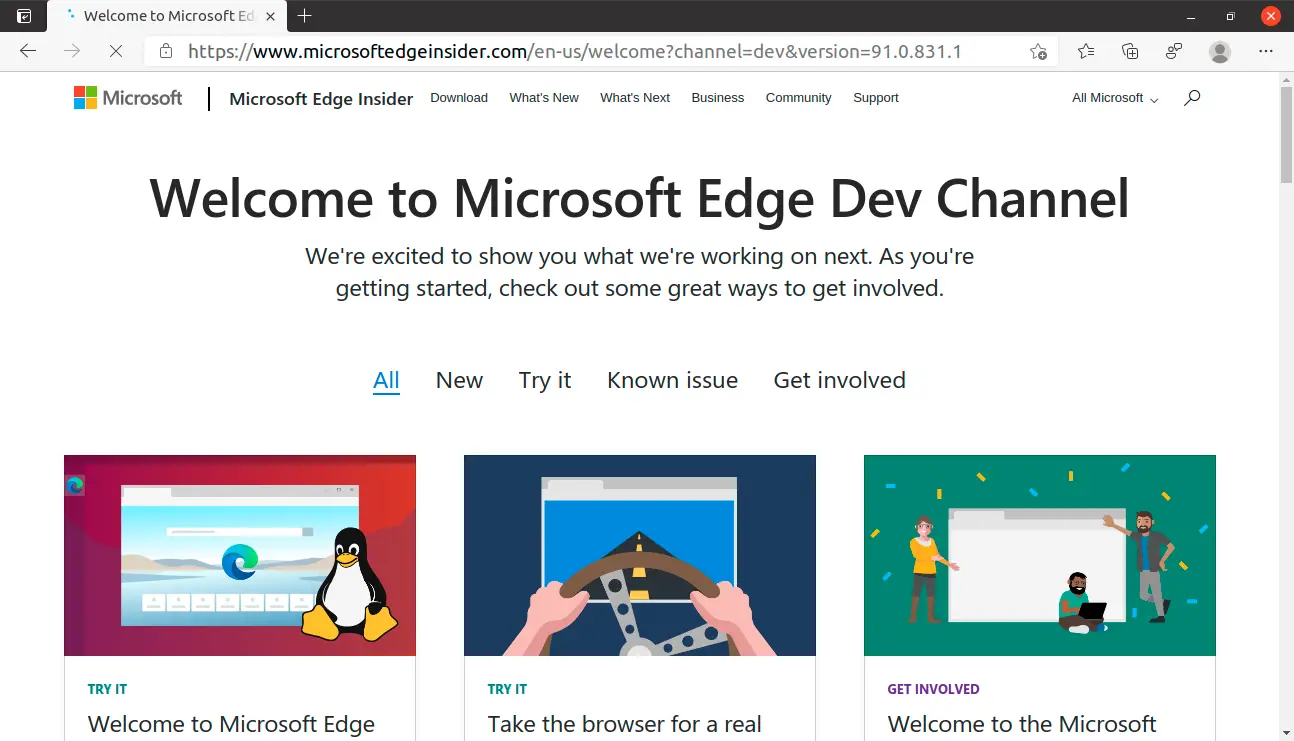Stop loading the page with X button
Screen dimensions: 1294x741
click(116, 51)
